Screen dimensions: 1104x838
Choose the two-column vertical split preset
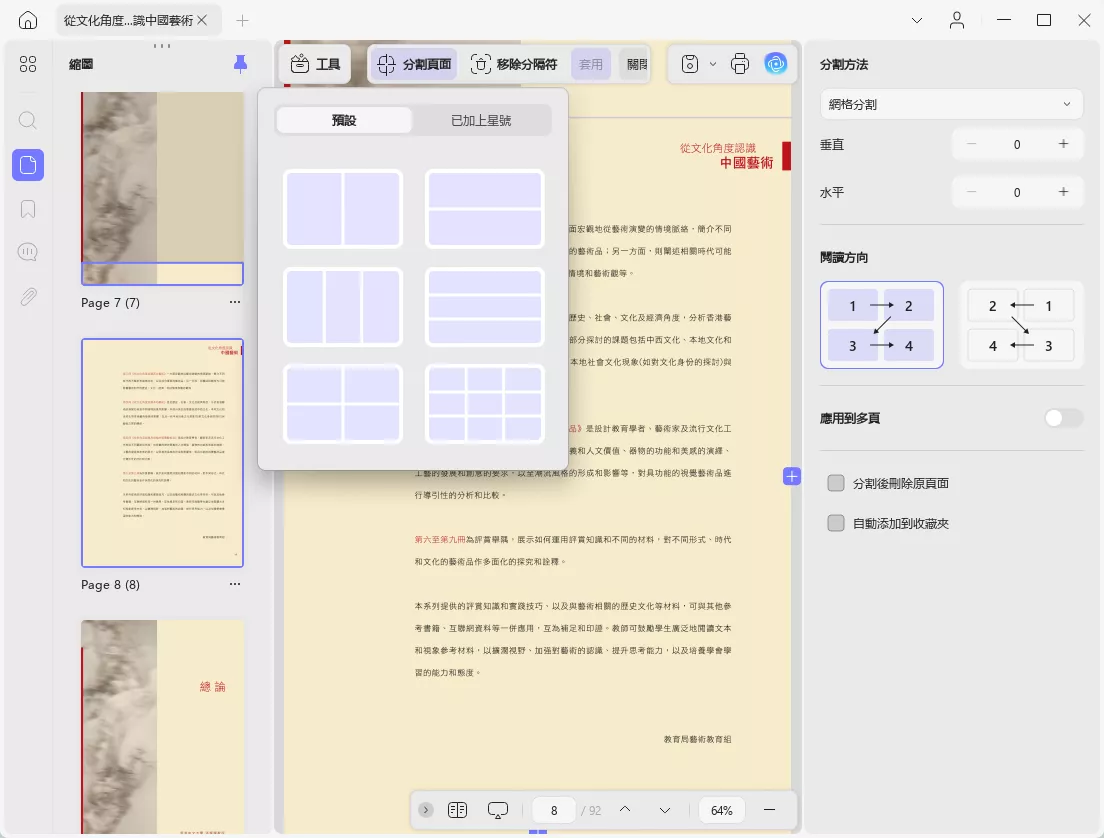343,209
